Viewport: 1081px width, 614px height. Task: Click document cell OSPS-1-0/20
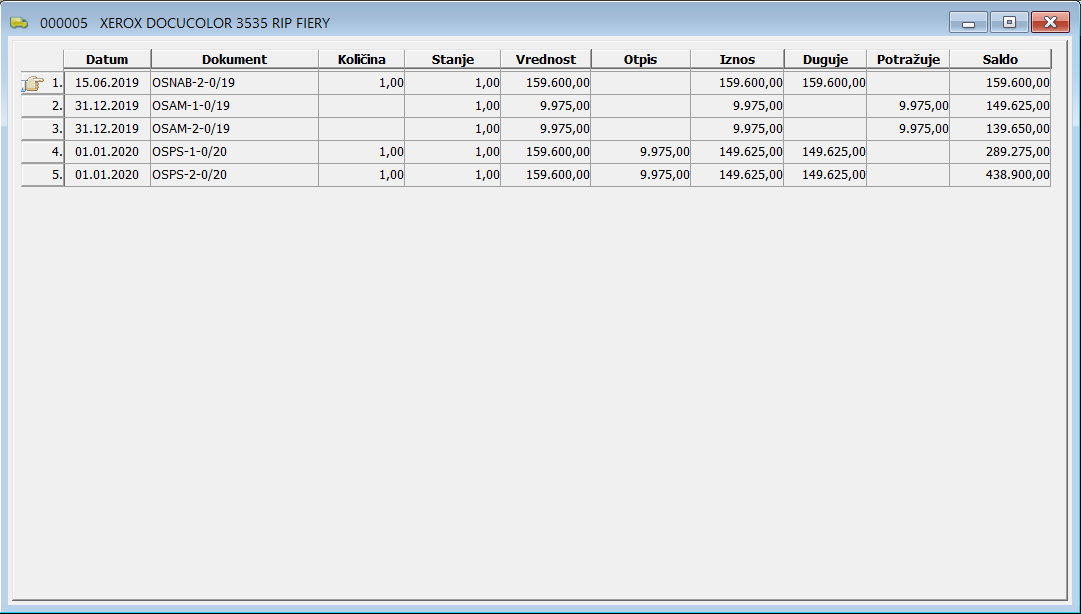coord(234,151)
